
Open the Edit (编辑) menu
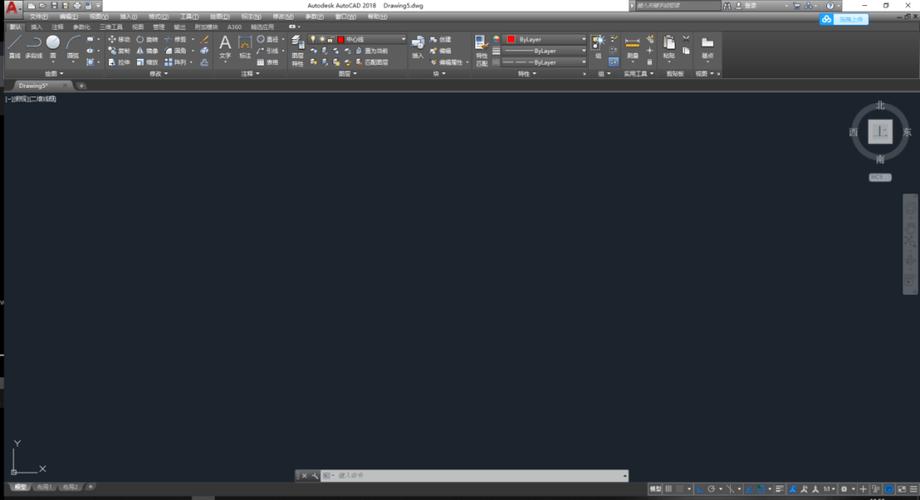coord(69,17)
